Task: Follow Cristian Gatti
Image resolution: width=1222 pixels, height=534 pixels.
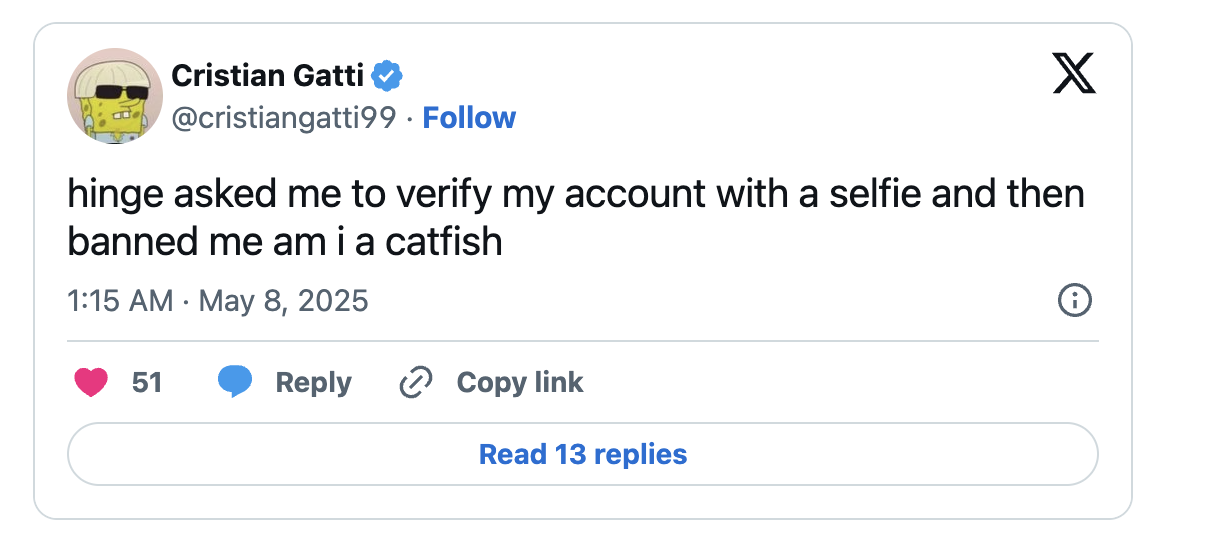Action: [x=469, y=118]
